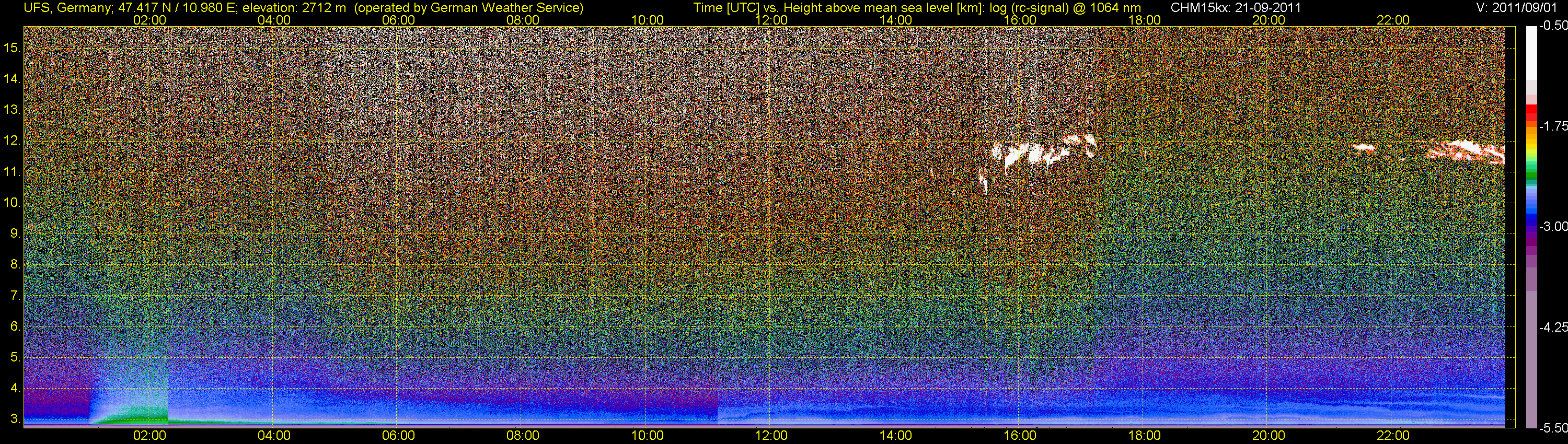This screenshot has width=1568, height=444.
Task: Click the top-axis time label 06:00
Action: [x=398, y=20]
